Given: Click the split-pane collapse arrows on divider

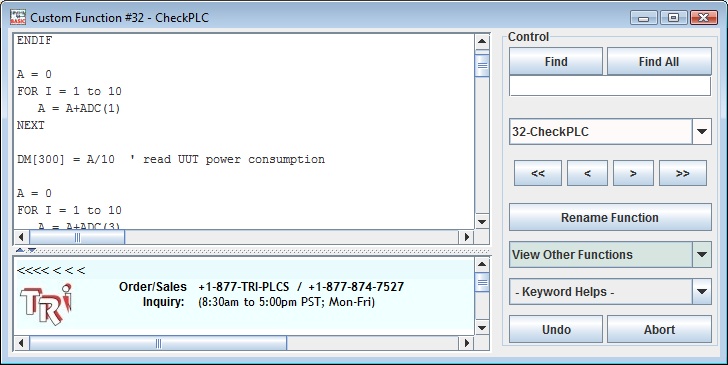Looking at the screenshot, I should point(26,250).
